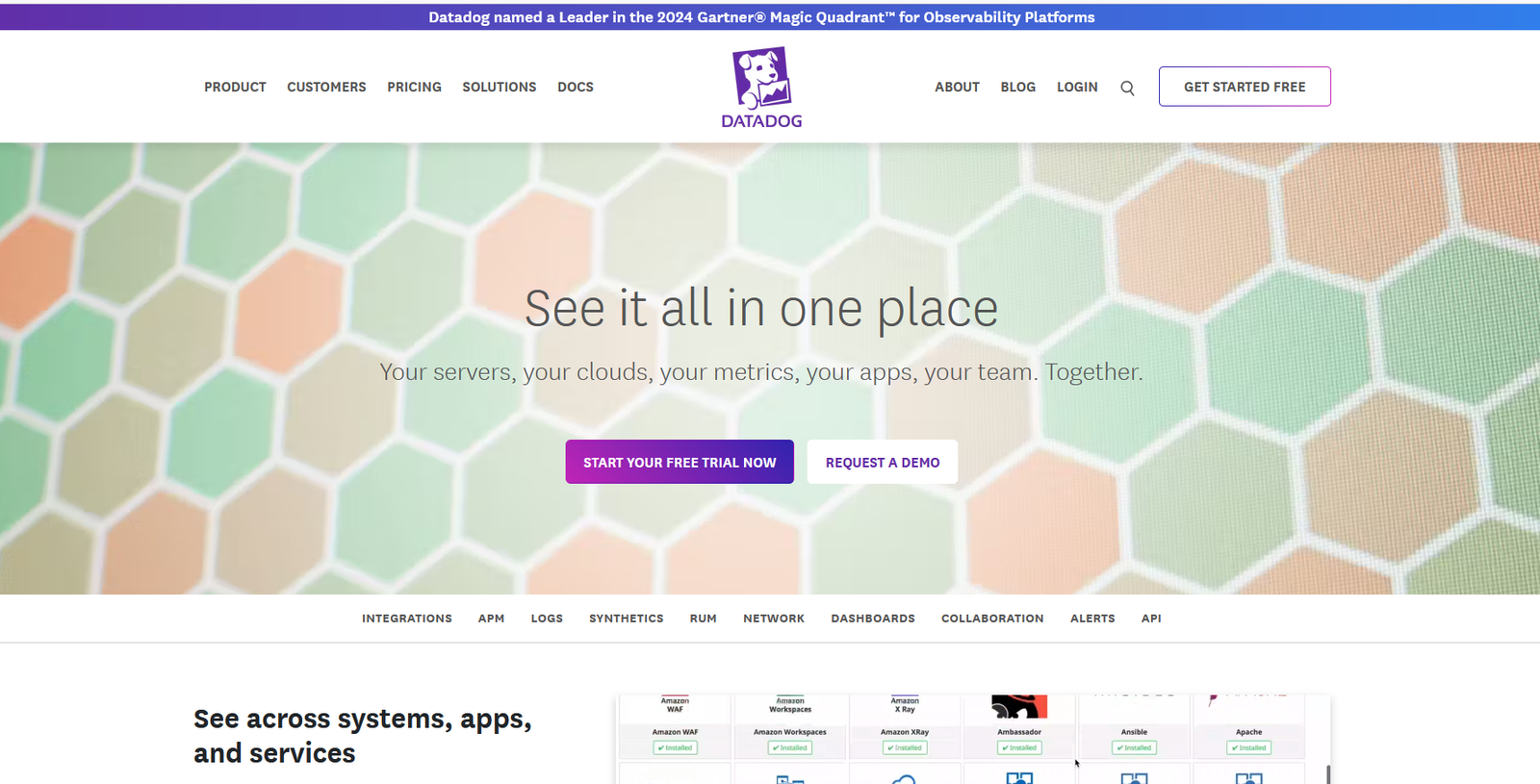Open the PRODUCT menu
The height and width of the screenshot is (784, 1540).
point(235,87)
